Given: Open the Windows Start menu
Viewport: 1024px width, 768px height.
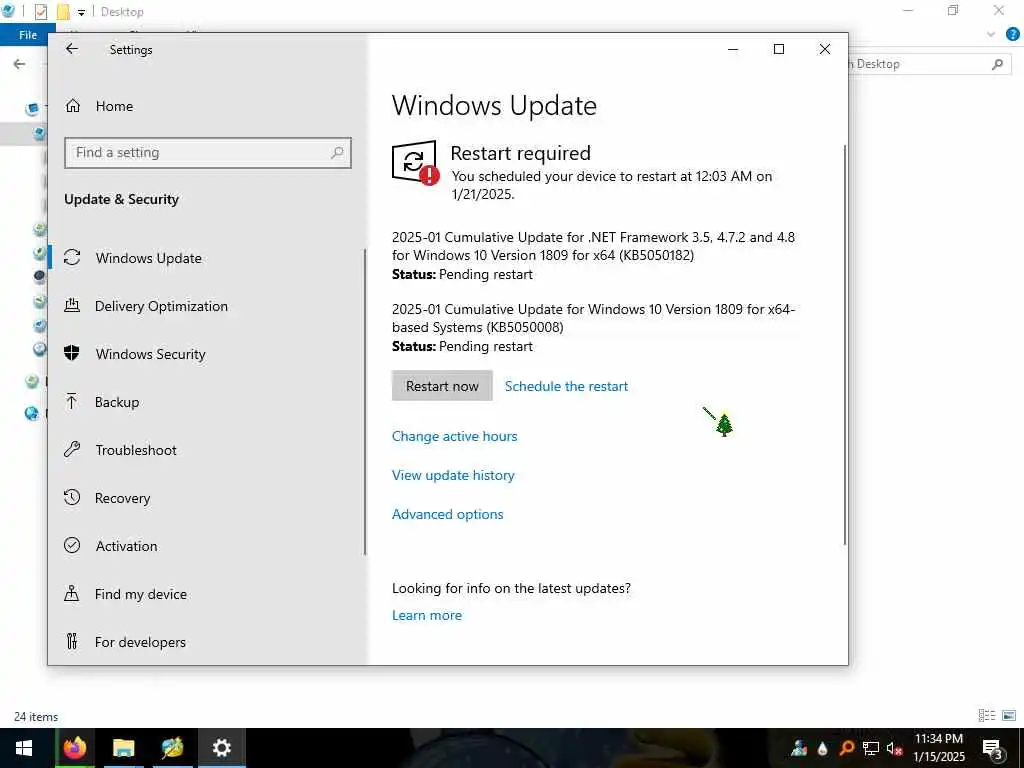Looking at the screenshot, I should (24, 748).
